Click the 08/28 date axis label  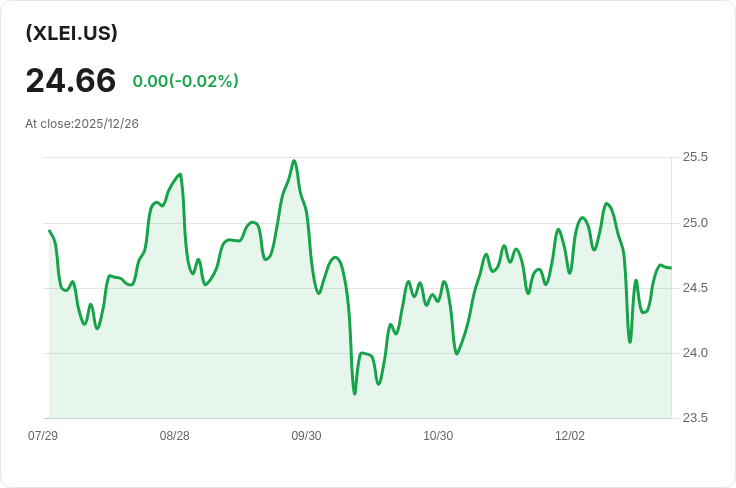click(175, 436)
